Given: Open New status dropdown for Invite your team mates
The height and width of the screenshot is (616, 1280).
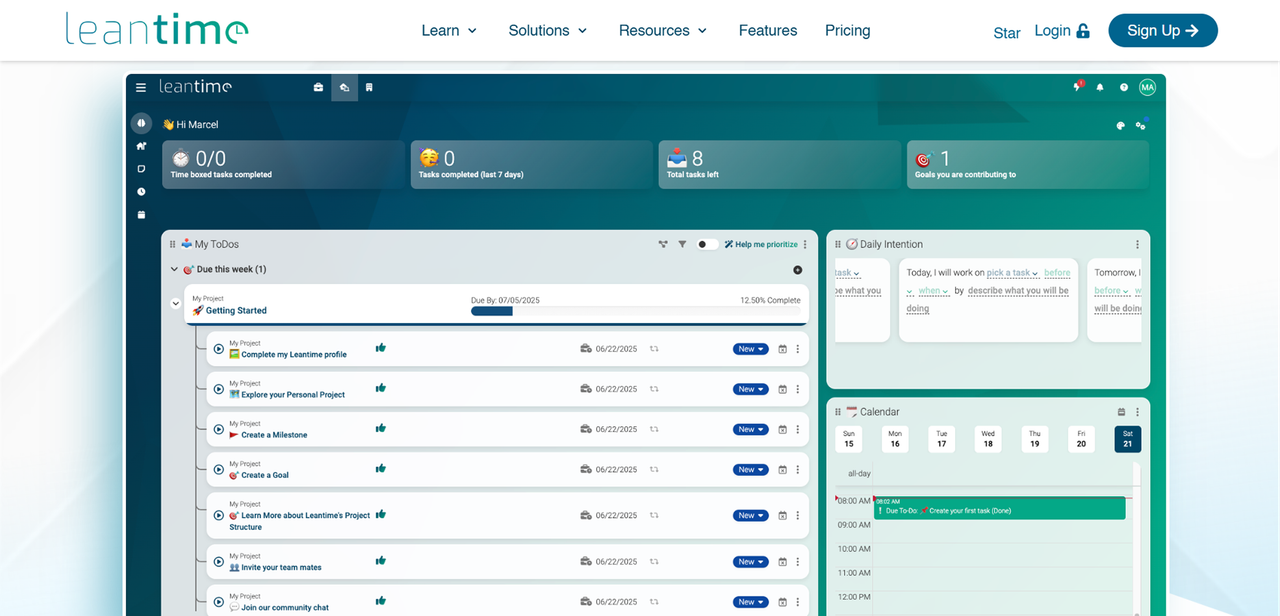Looking at the screenshot, I should click(751, 562).
